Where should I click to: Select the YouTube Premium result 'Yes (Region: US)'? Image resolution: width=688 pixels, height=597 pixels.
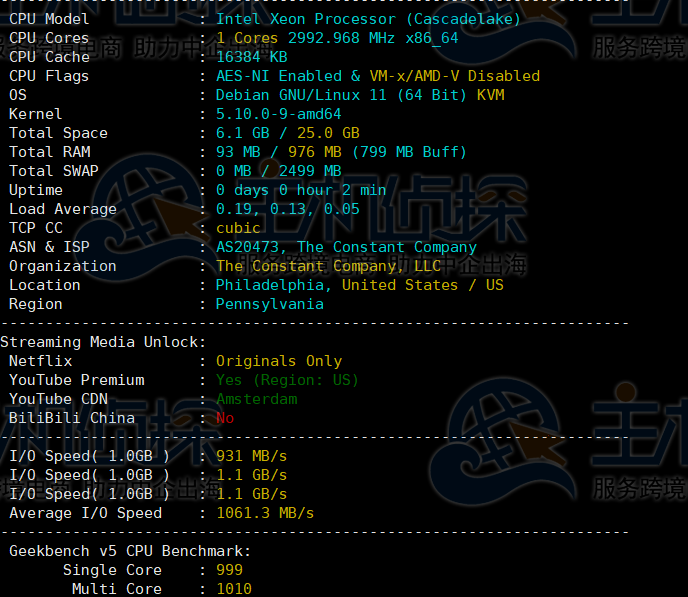click(x=287, y=380)
